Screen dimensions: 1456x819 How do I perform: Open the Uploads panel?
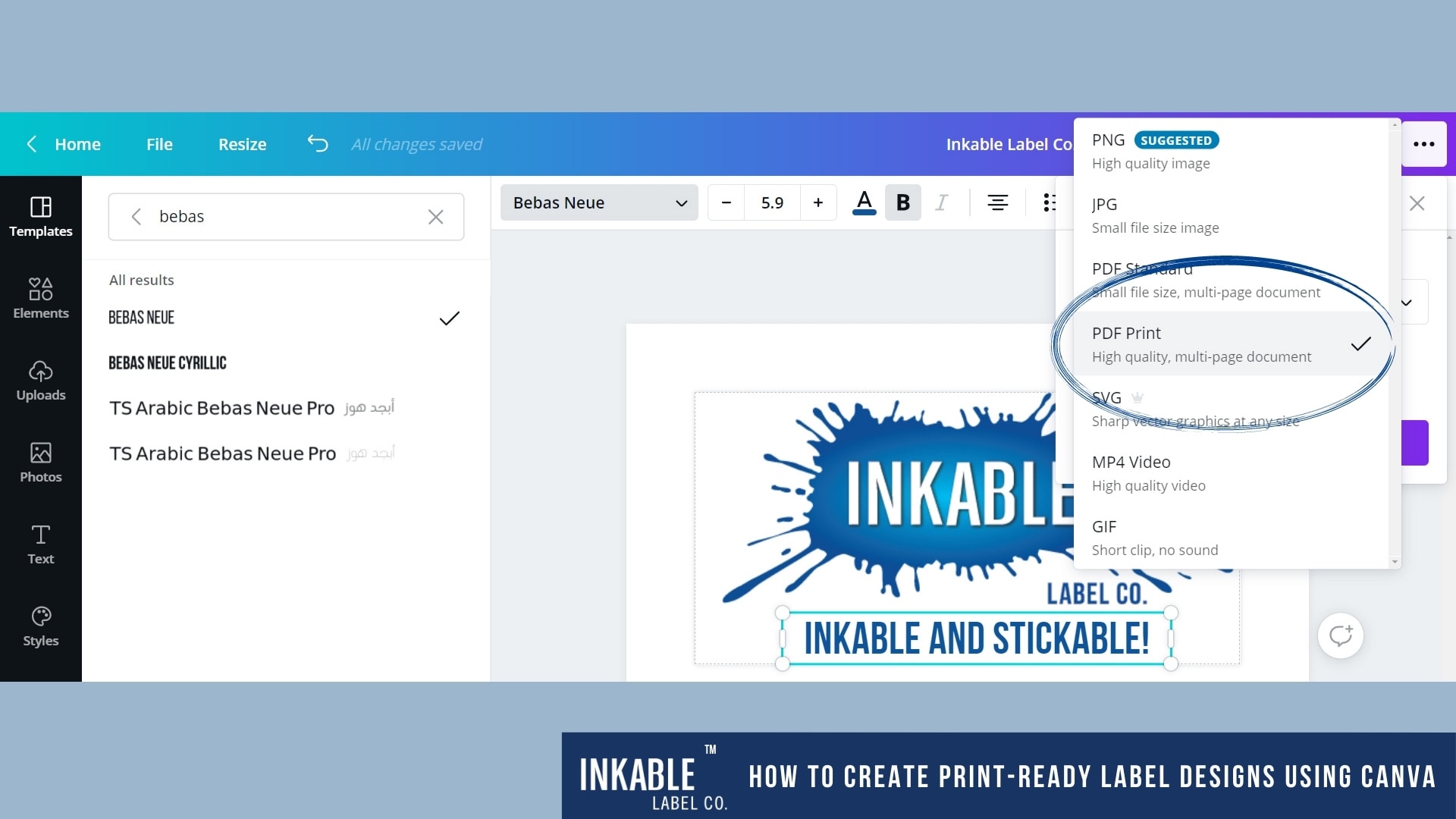pyautogui.click(x=40, y=381)
